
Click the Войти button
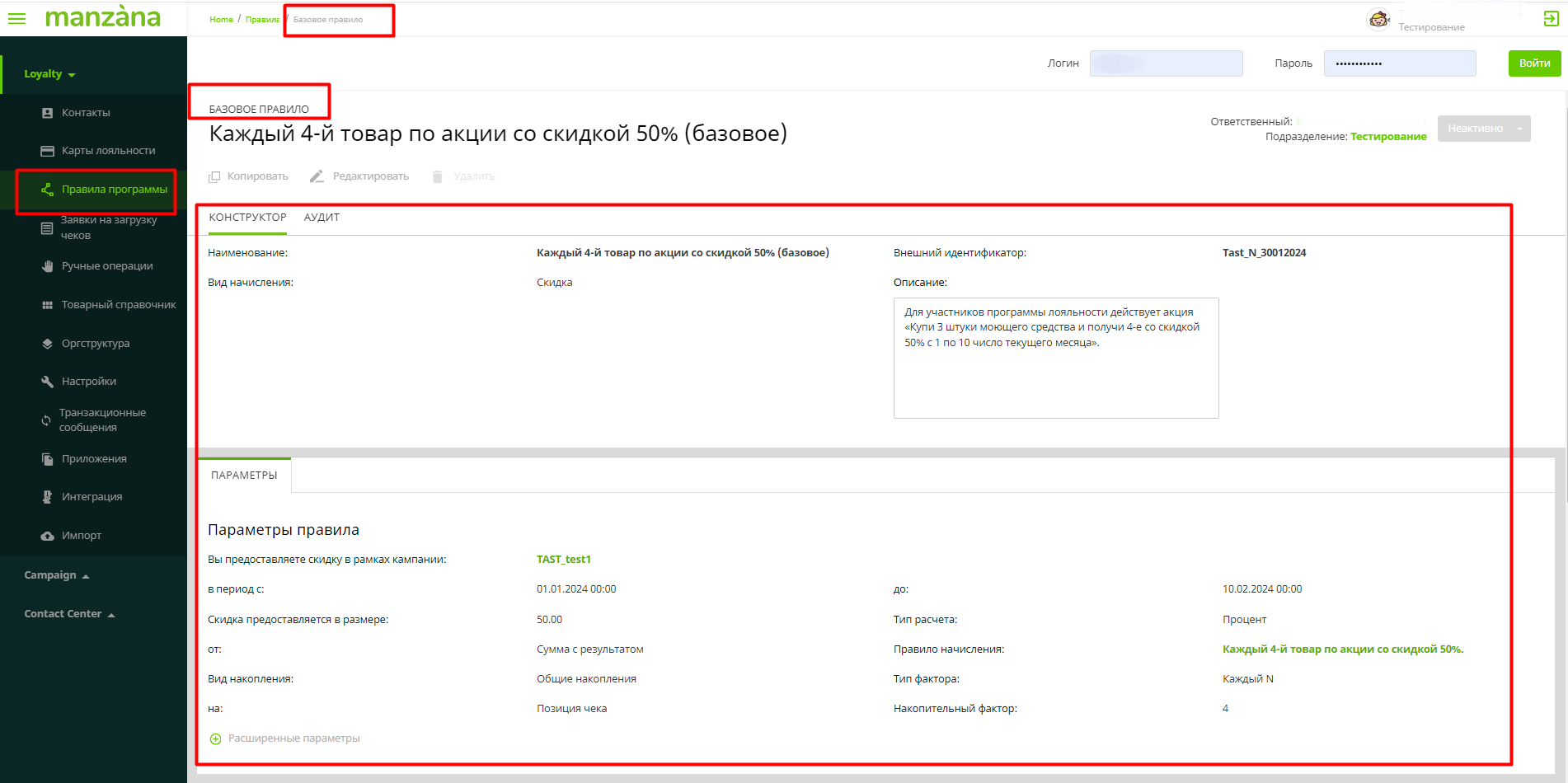[1533, 63]
